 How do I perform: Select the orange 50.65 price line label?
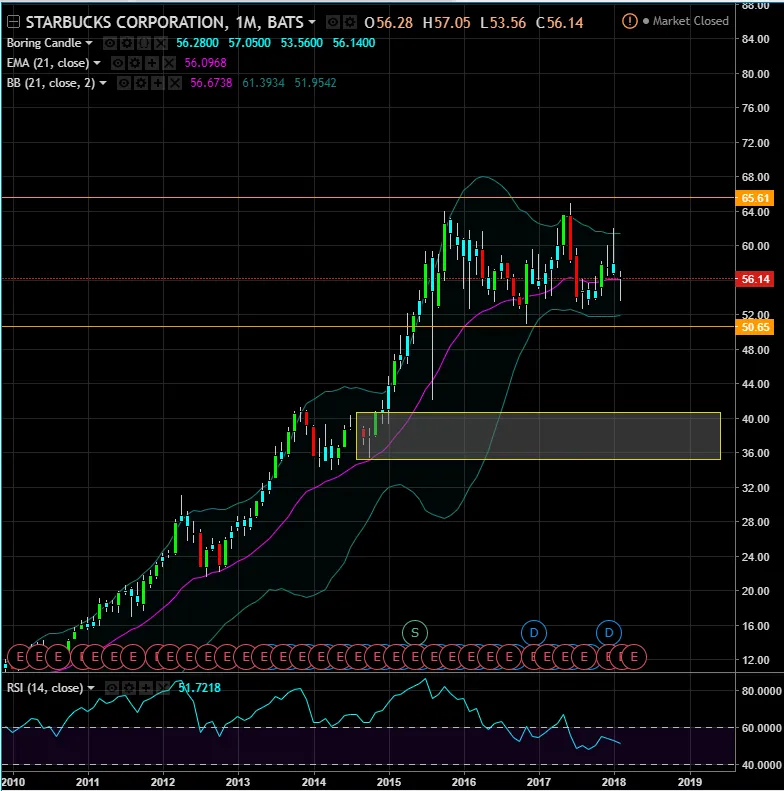[754, 327]
